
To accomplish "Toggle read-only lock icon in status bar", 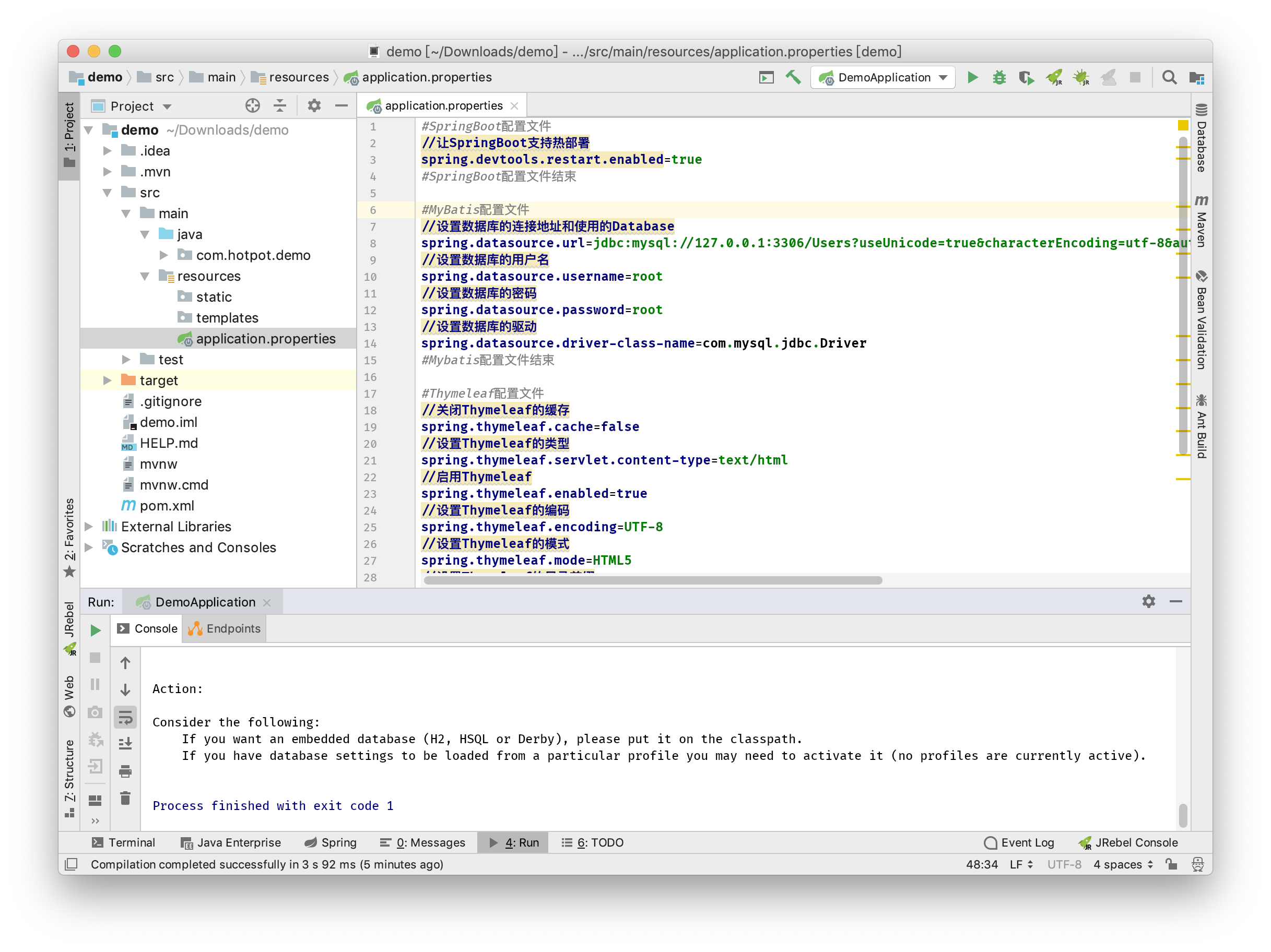I will coord(1171,864).
